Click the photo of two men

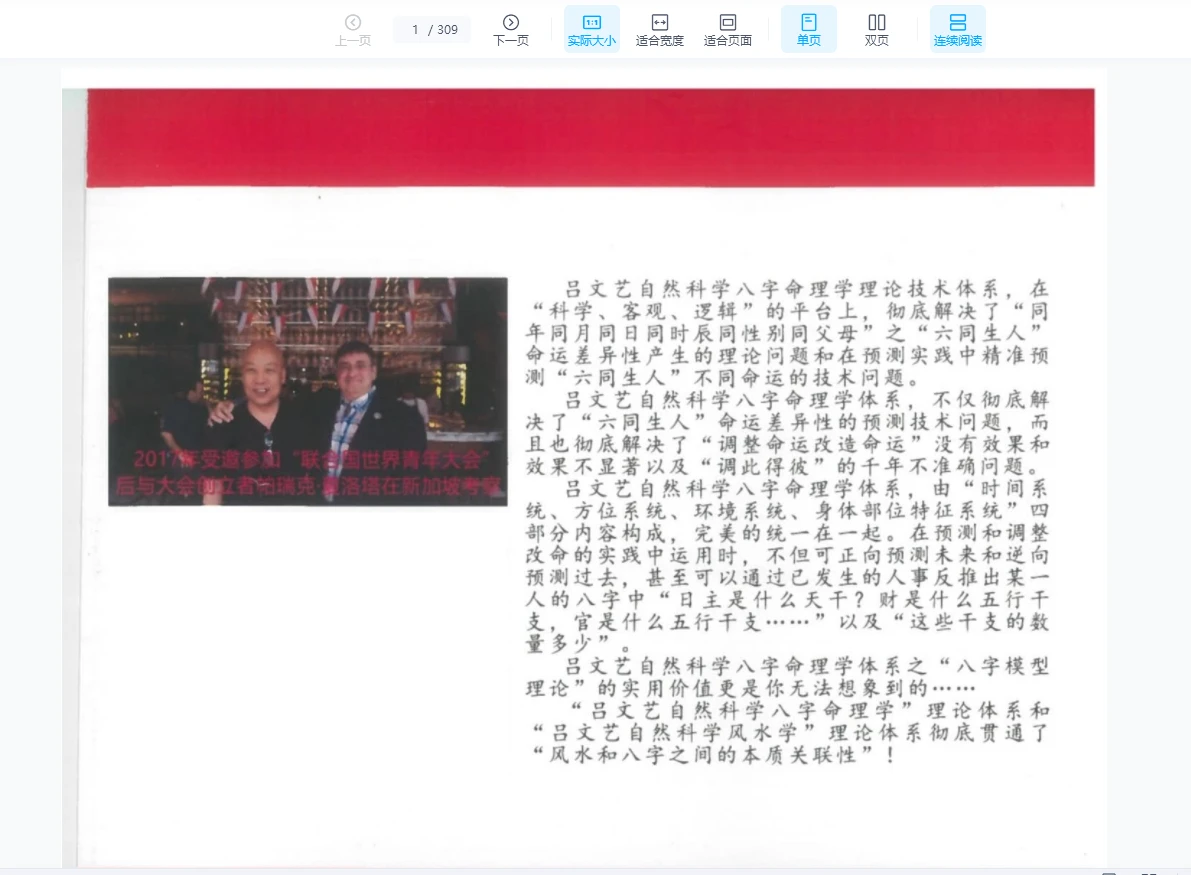(x=308, y=391)
